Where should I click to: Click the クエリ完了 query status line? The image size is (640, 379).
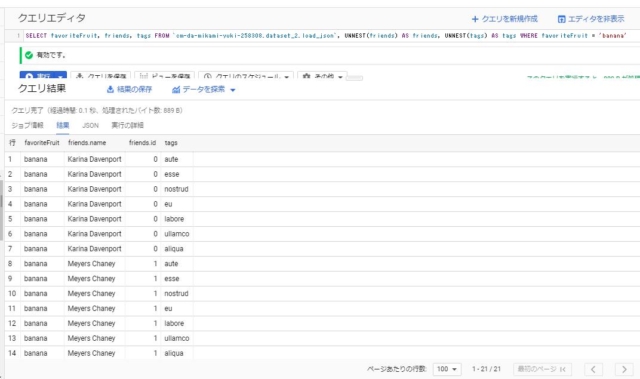coord(97,110)
